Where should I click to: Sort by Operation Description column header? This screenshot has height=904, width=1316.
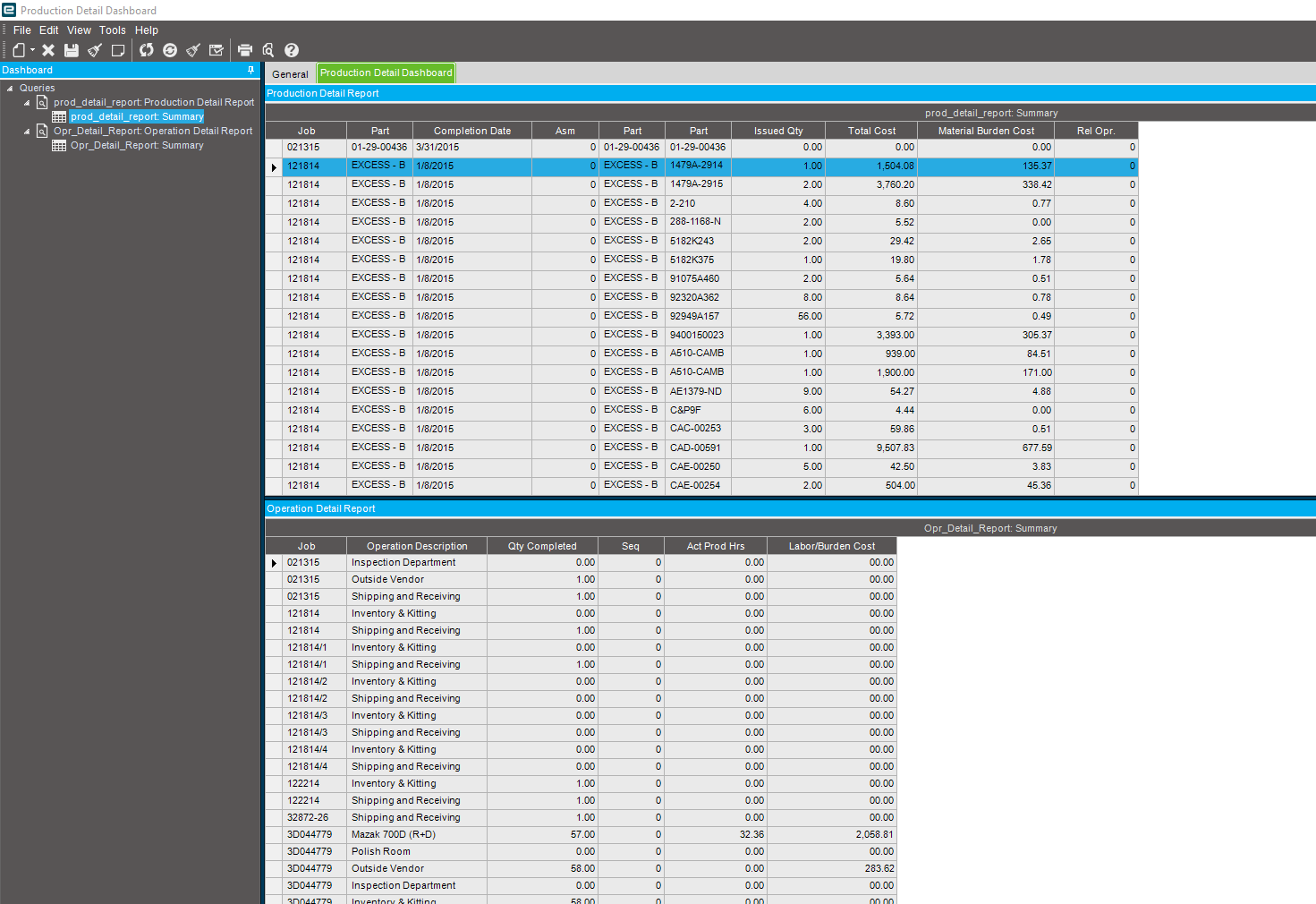pos(417,546)
